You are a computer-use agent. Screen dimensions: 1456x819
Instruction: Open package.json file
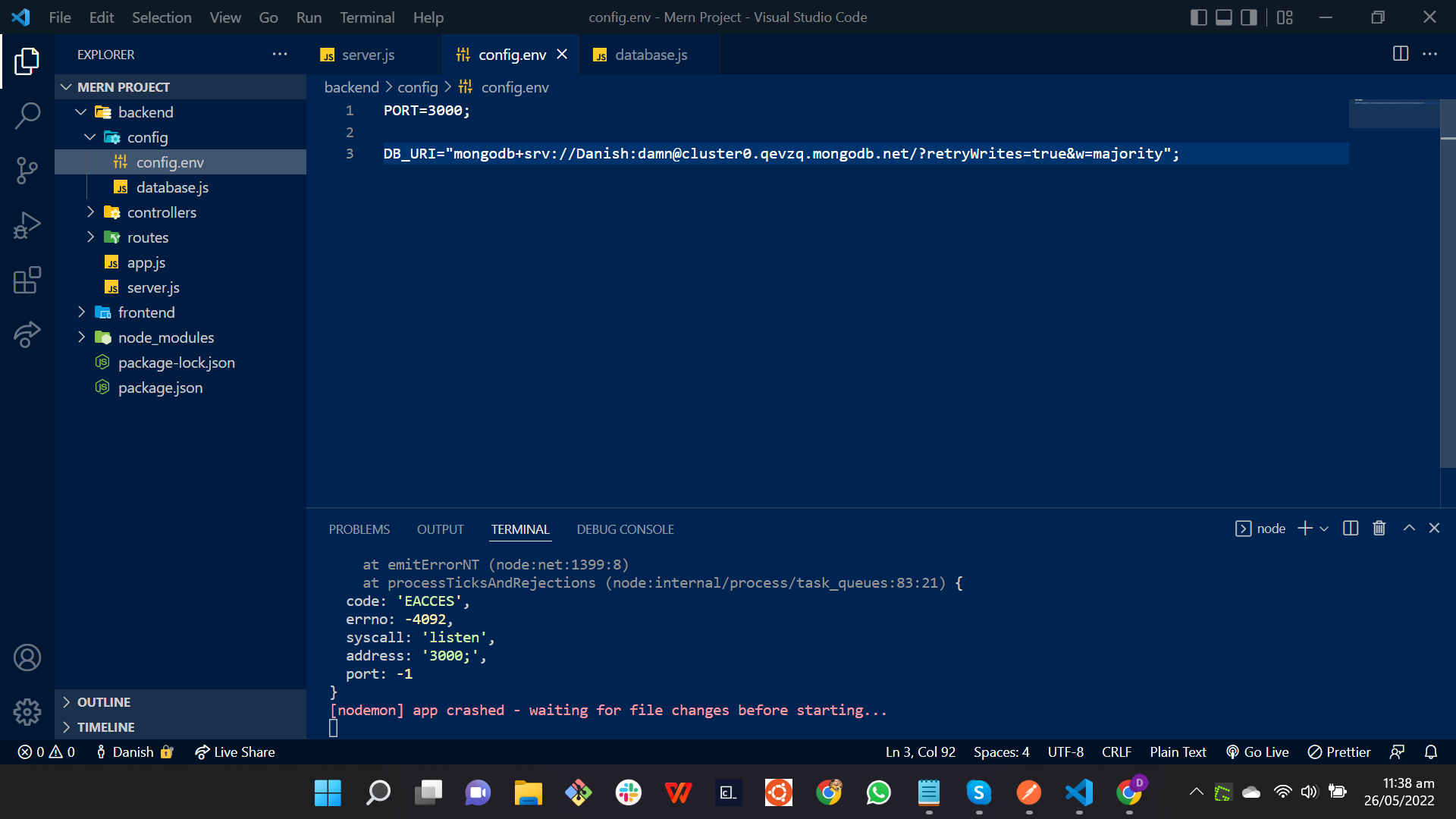click(x=180, y=388)
